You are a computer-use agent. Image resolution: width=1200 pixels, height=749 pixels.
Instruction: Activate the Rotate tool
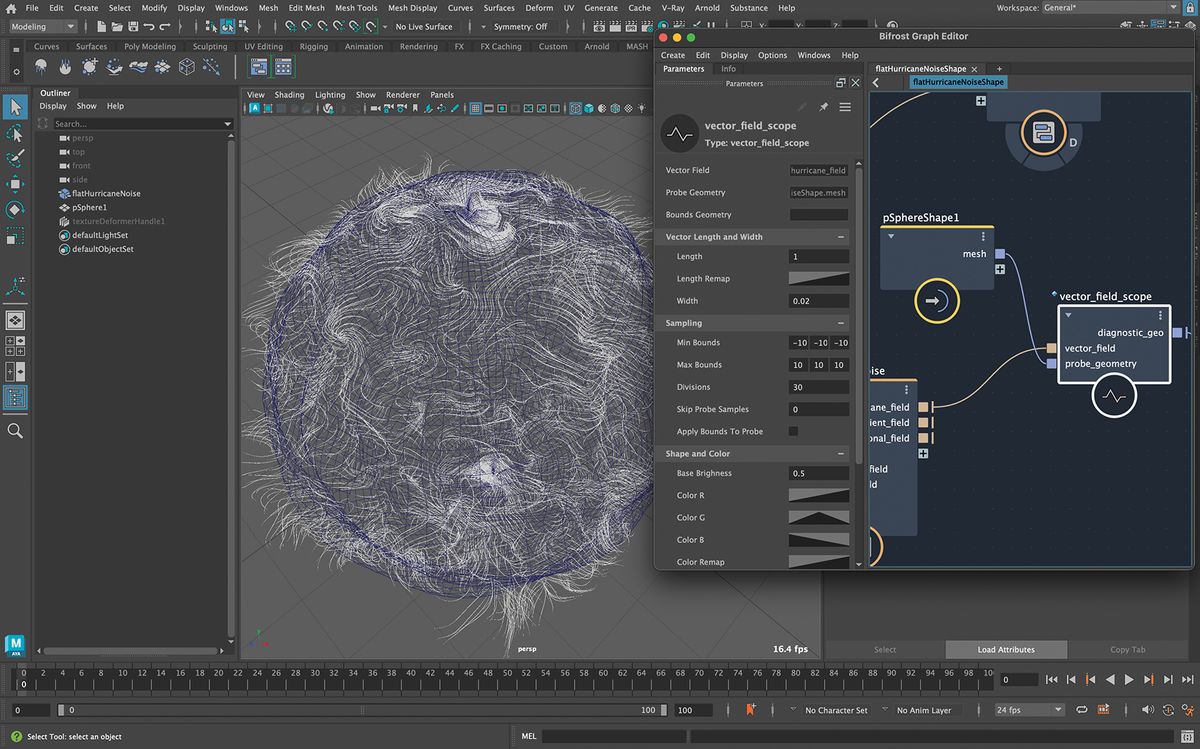click(14, 210)
